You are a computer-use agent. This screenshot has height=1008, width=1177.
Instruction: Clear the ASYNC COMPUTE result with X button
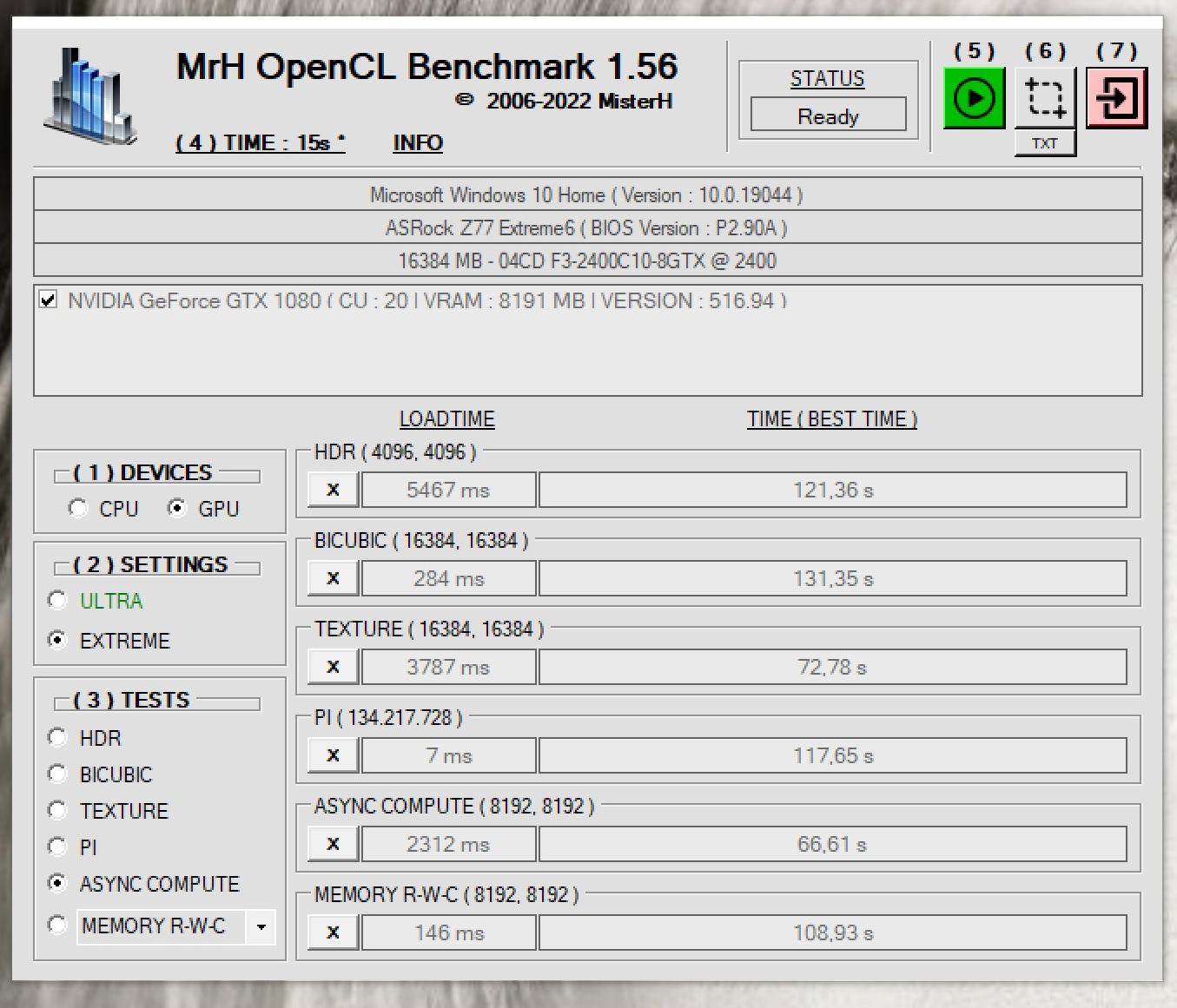333,844
